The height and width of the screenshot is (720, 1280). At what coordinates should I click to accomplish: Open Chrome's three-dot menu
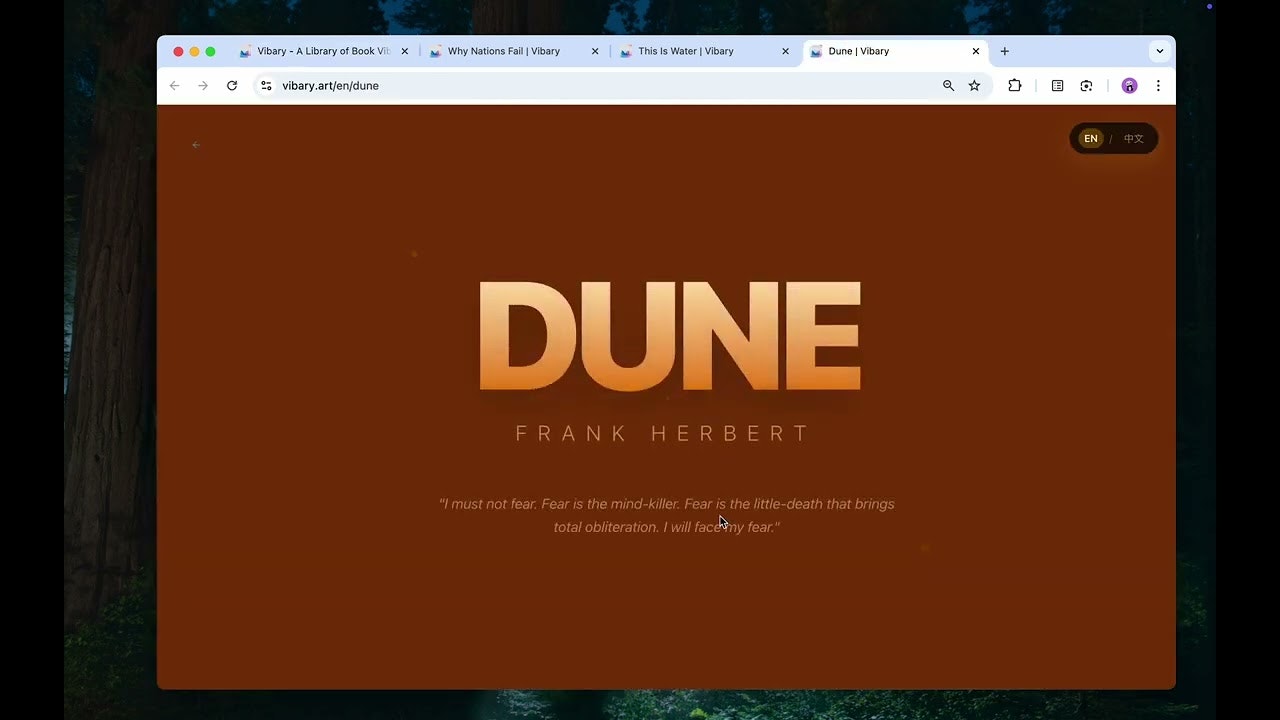tap(1158, 86)
